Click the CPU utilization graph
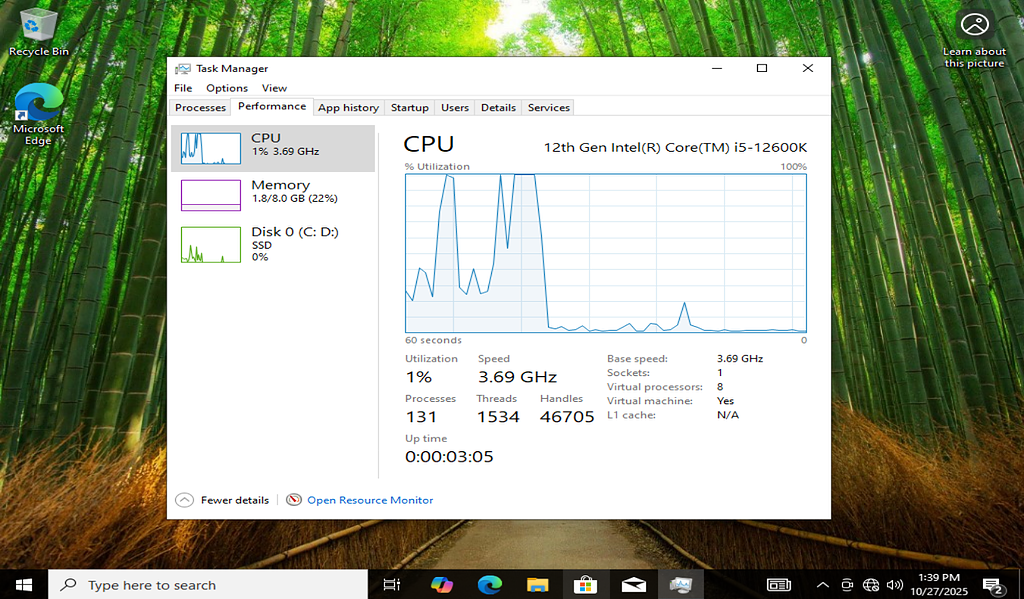Image resolution: width=1024 pixels, height=599 pixels. (605, 252)
